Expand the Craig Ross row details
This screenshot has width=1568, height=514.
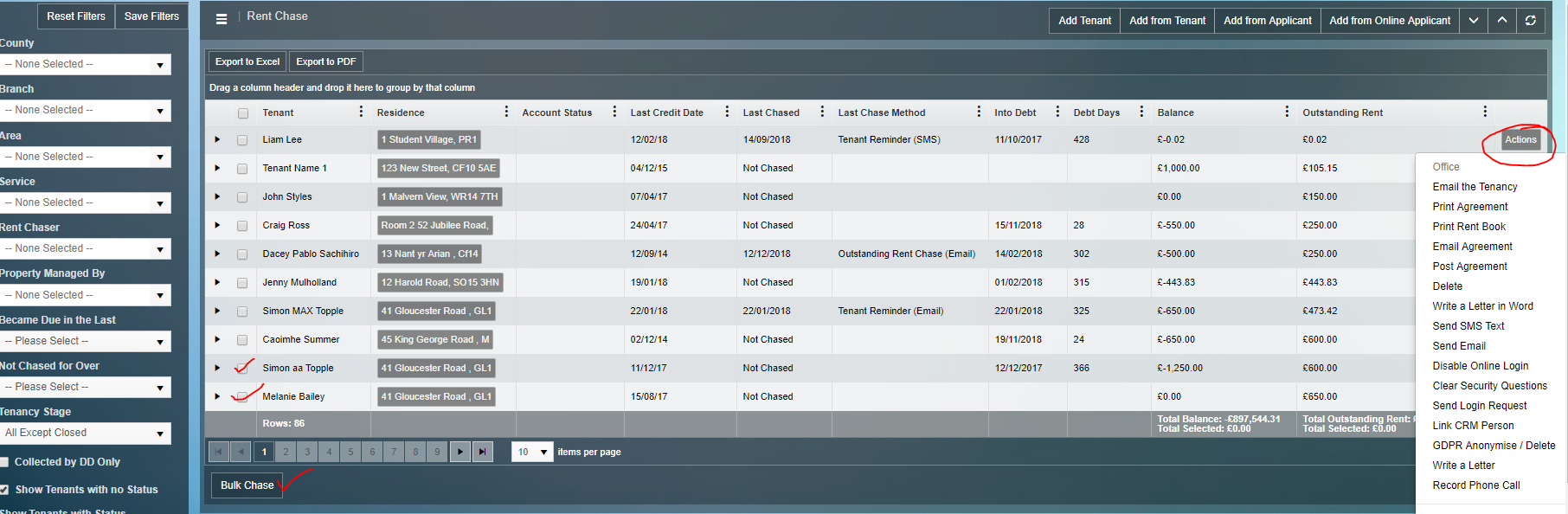tap(217, 225)
